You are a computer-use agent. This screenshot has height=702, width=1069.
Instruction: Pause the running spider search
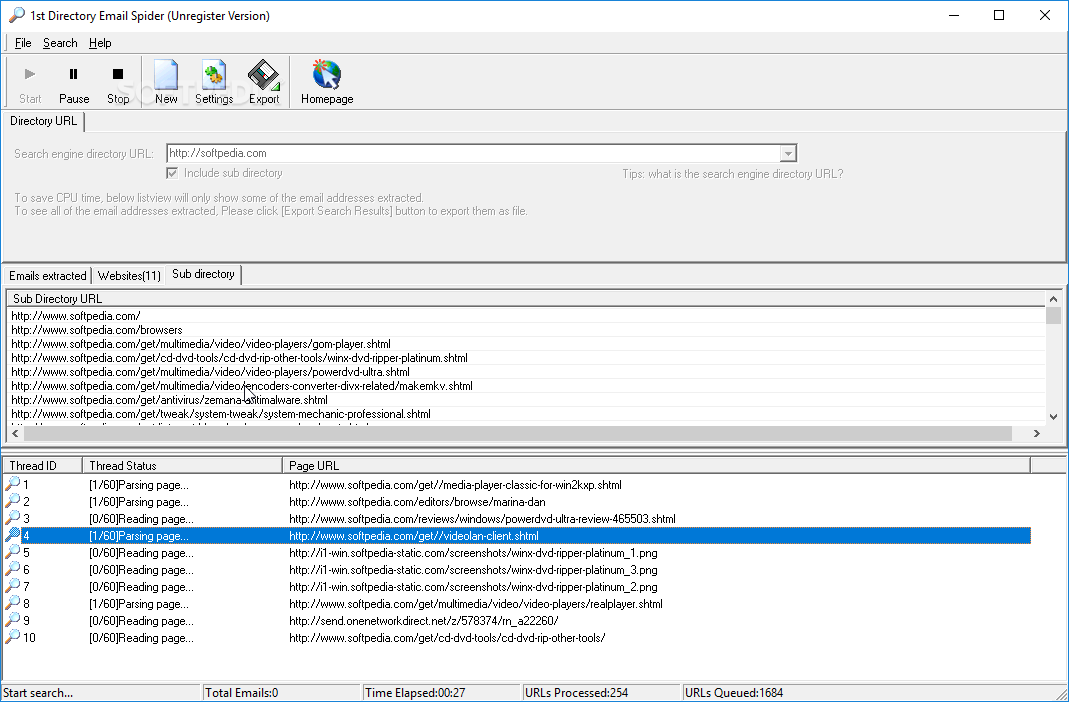coord(74,83)
